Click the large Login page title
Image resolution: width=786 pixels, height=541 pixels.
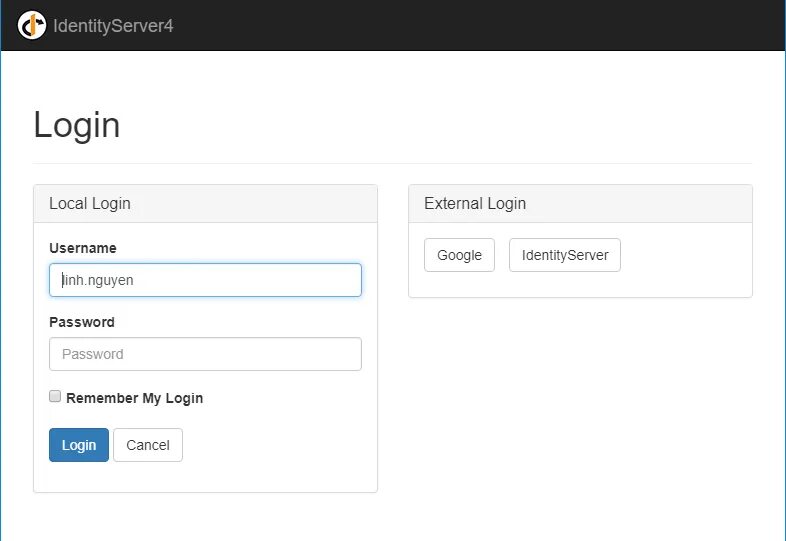76,125
